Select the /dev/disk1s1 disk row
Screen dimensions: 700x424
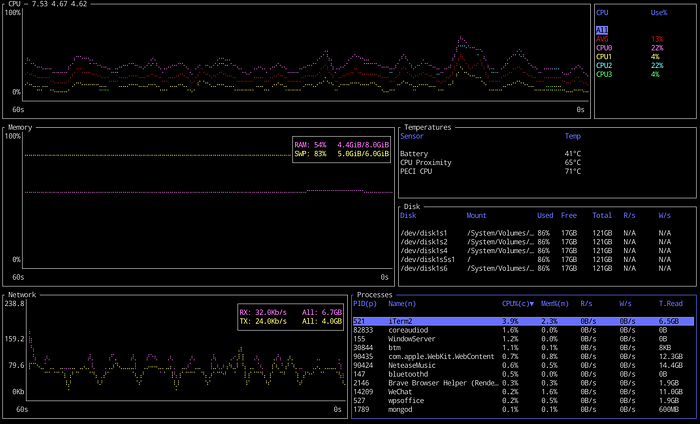pos(536,233)
